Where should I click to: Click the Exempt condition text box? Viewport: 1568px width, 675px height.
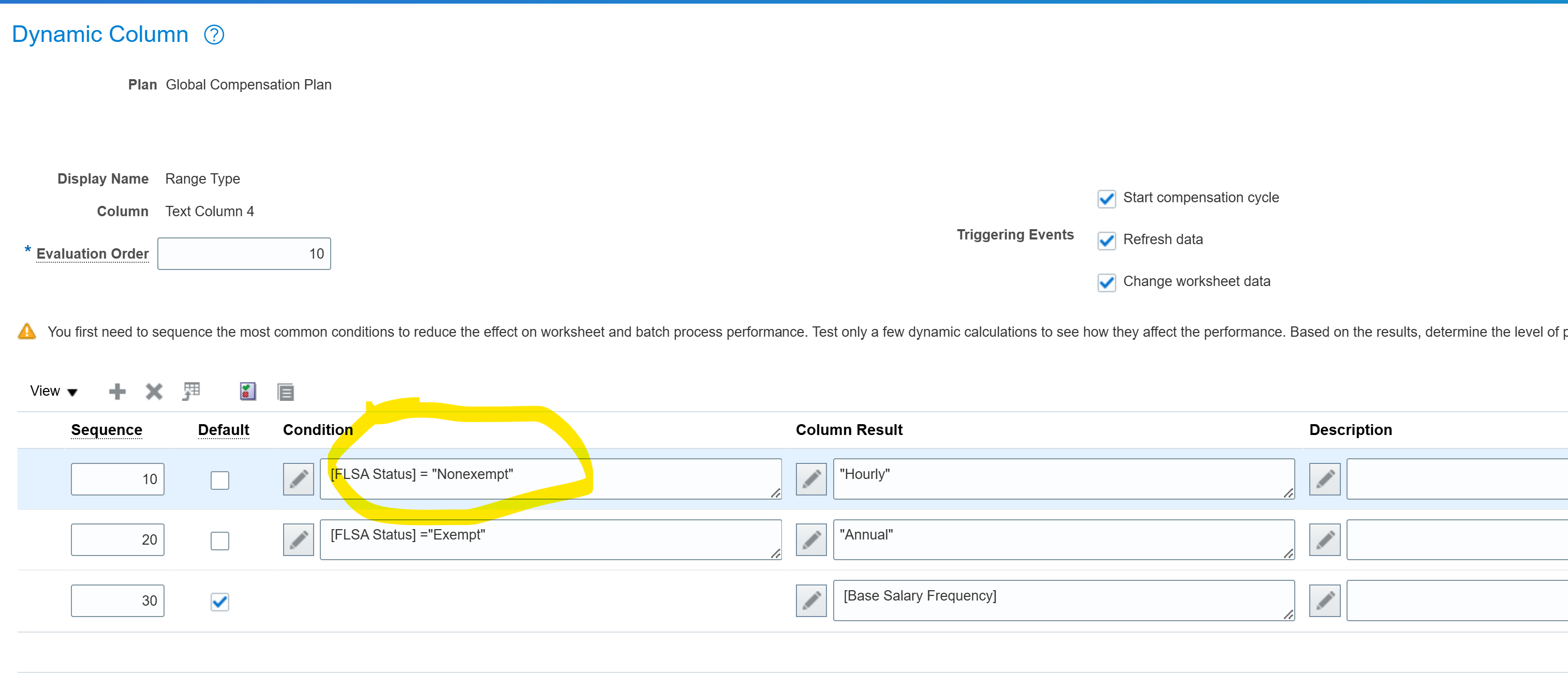pyautogui.click(x=551, y=539)
